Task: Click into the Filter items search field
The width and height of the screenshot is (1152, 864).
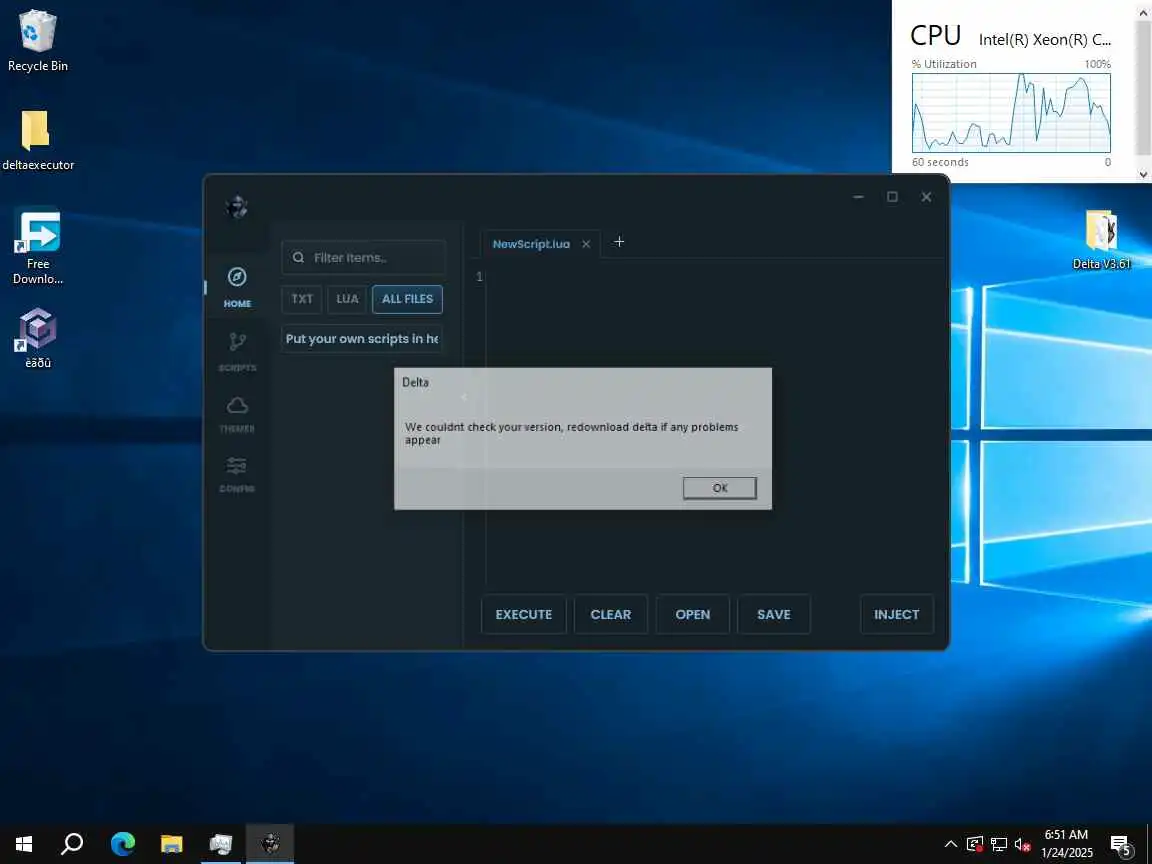Action: 364,257
